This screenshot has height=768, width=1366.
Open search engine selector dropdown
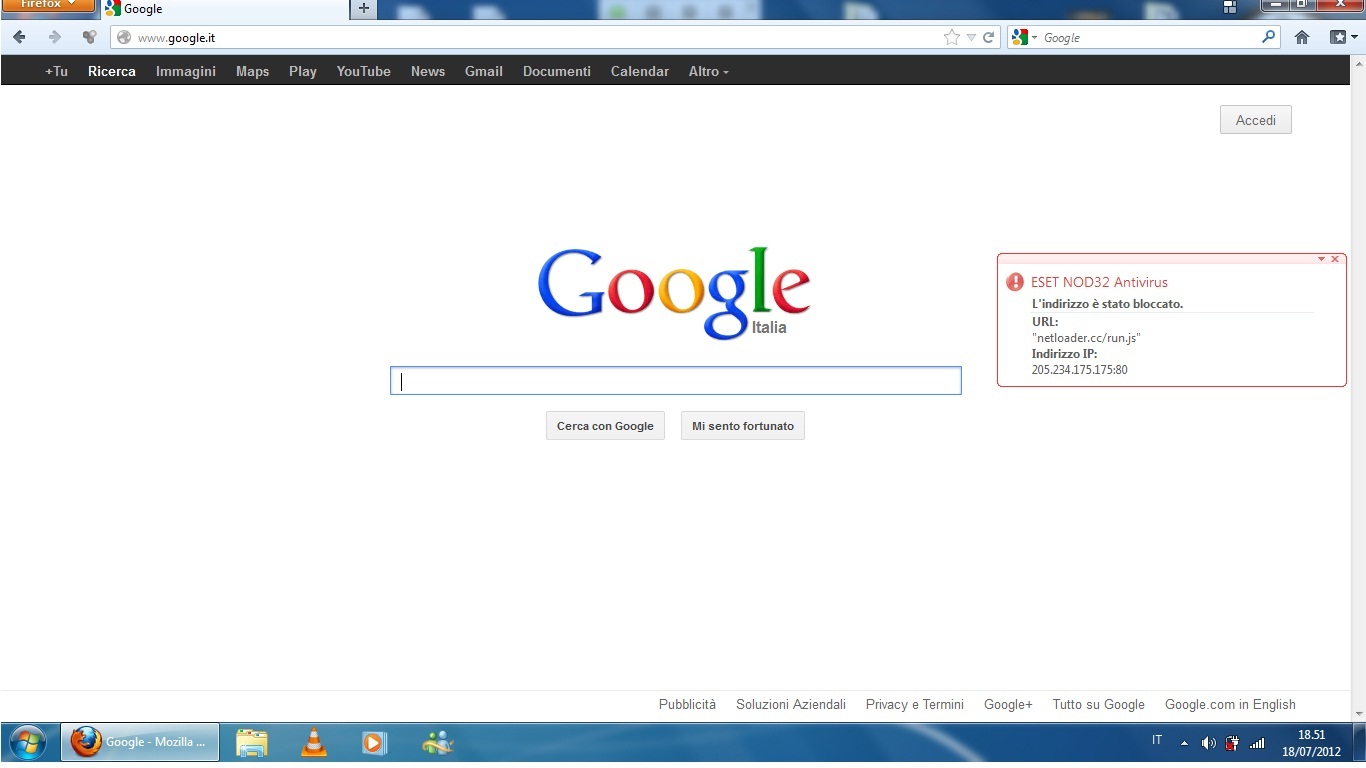coord(1025,37)
